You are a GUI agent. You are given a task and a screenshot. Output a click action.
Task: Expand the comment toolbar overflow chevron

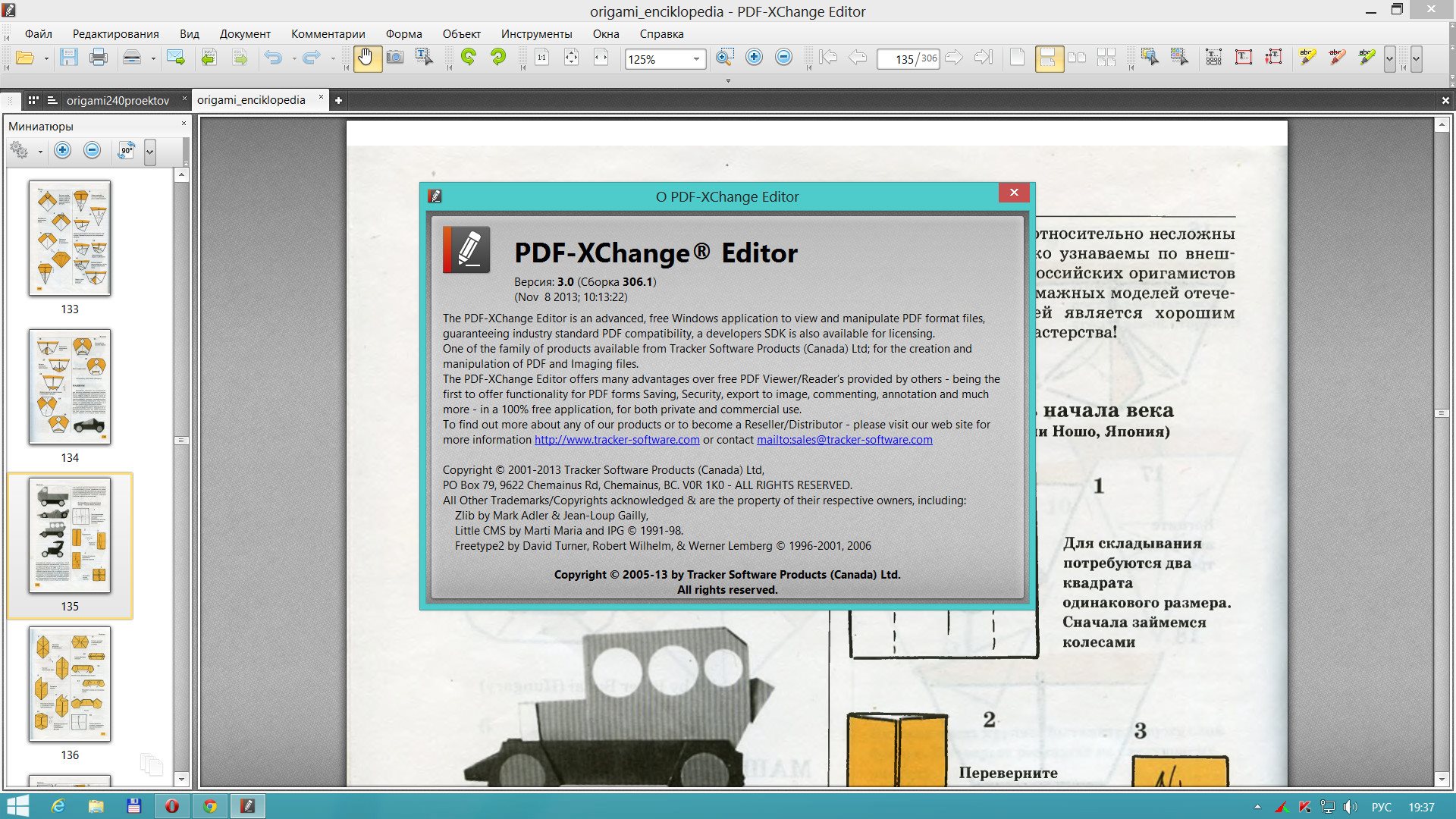(x=1389, y=59)
